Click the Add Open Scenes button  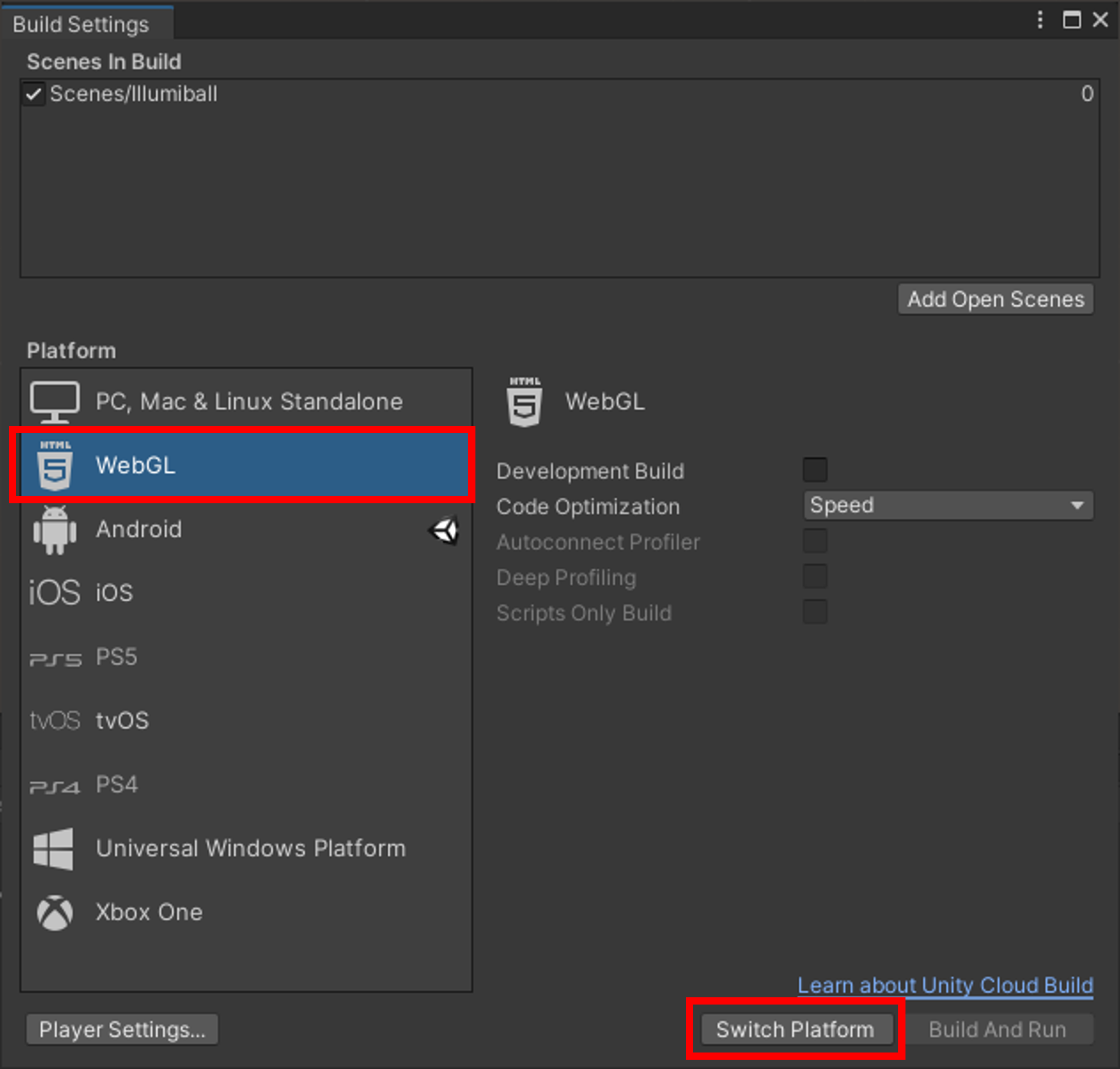[995, 300]
